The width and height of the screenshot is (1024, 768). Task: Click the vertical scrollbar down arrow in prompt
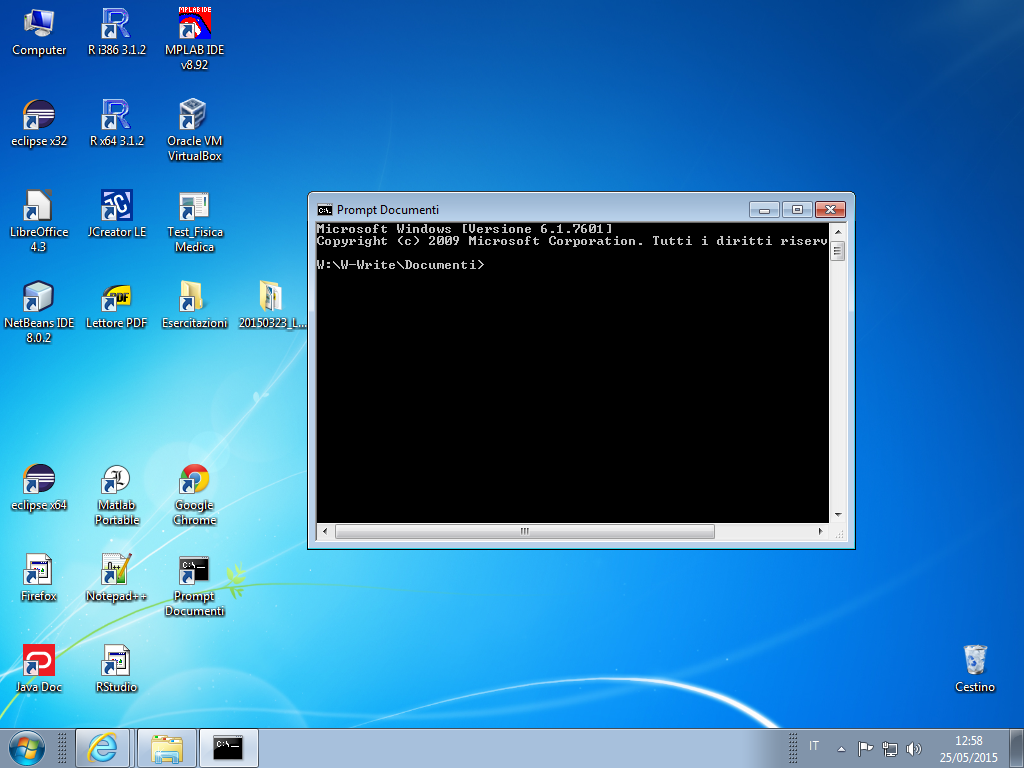point(838,515)
